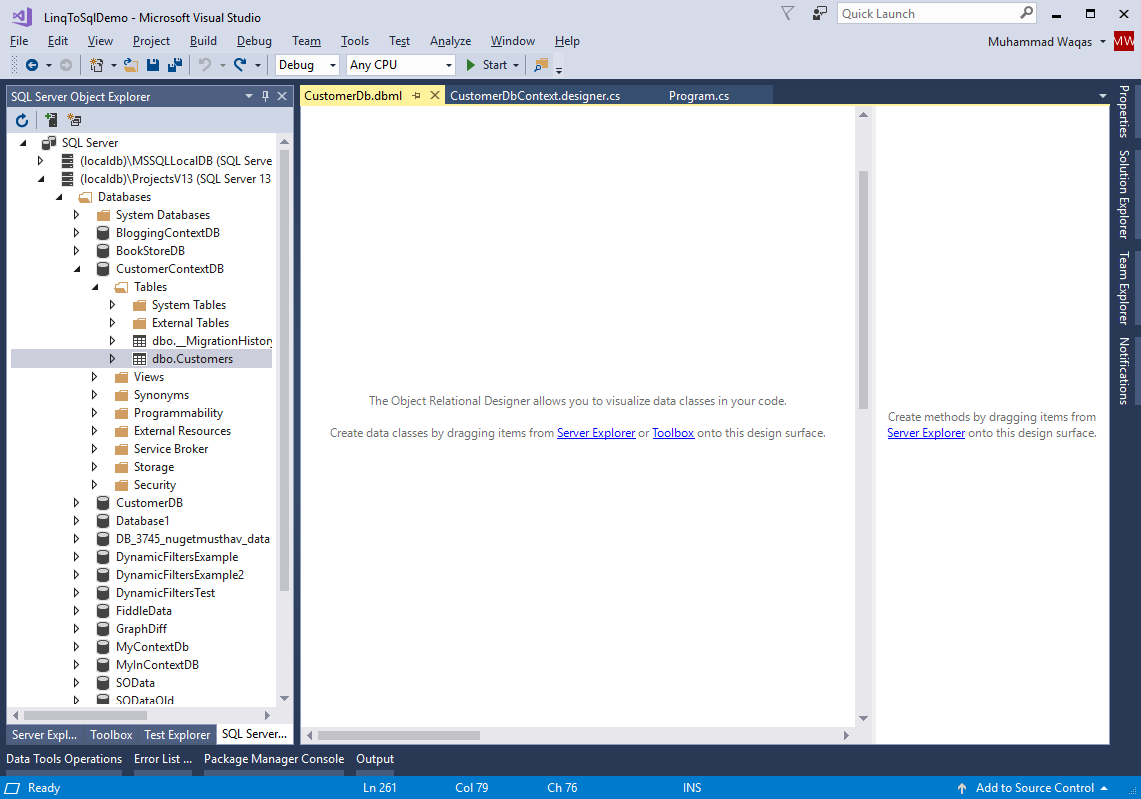The image size is (1141, 799).
Task: Click the publish arrow icon in status bar
Action: (962, 788)
